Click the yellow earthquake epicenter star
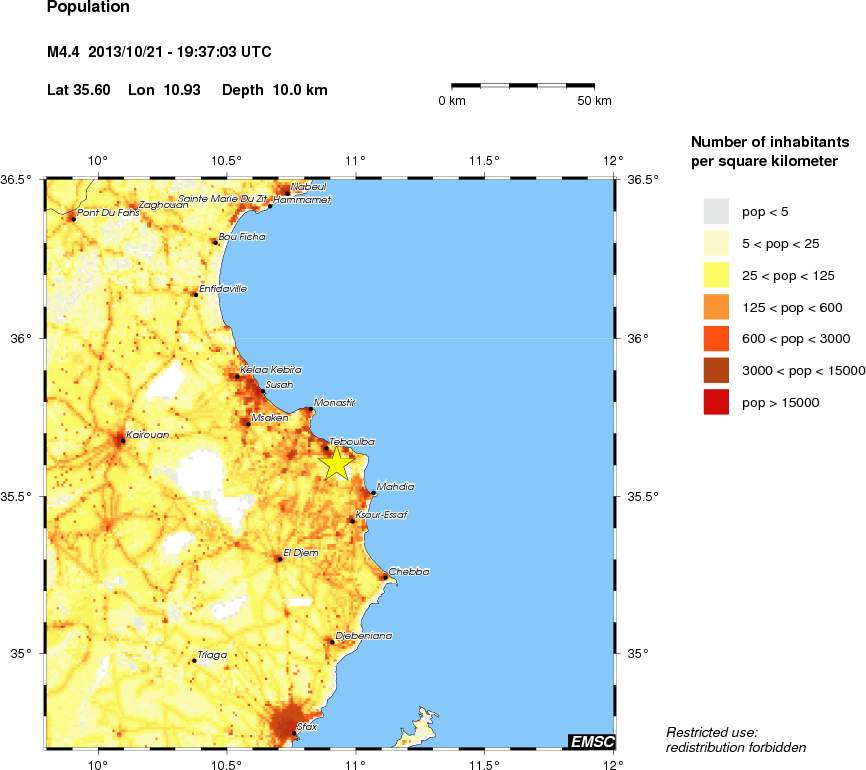 pos(336,463)
